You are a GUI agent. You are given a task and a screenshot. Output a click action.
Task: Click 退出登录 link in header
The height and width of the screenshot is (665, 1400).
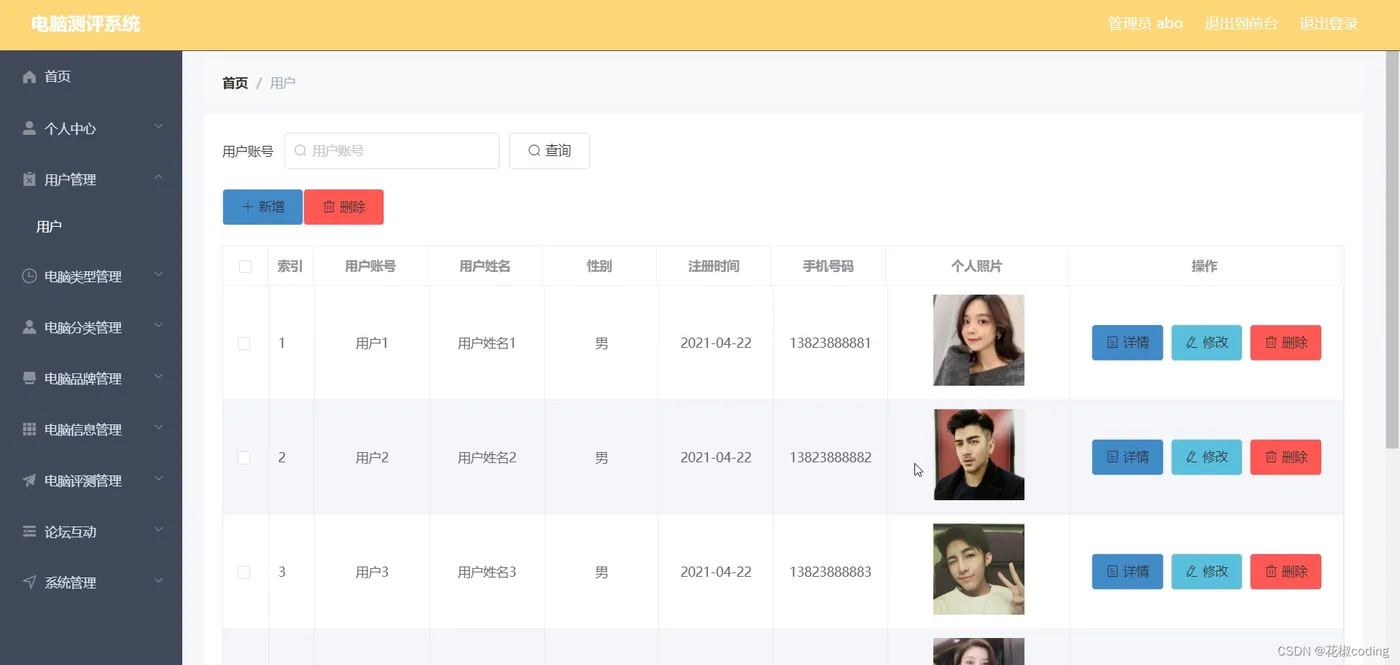tap(1328, 24)
